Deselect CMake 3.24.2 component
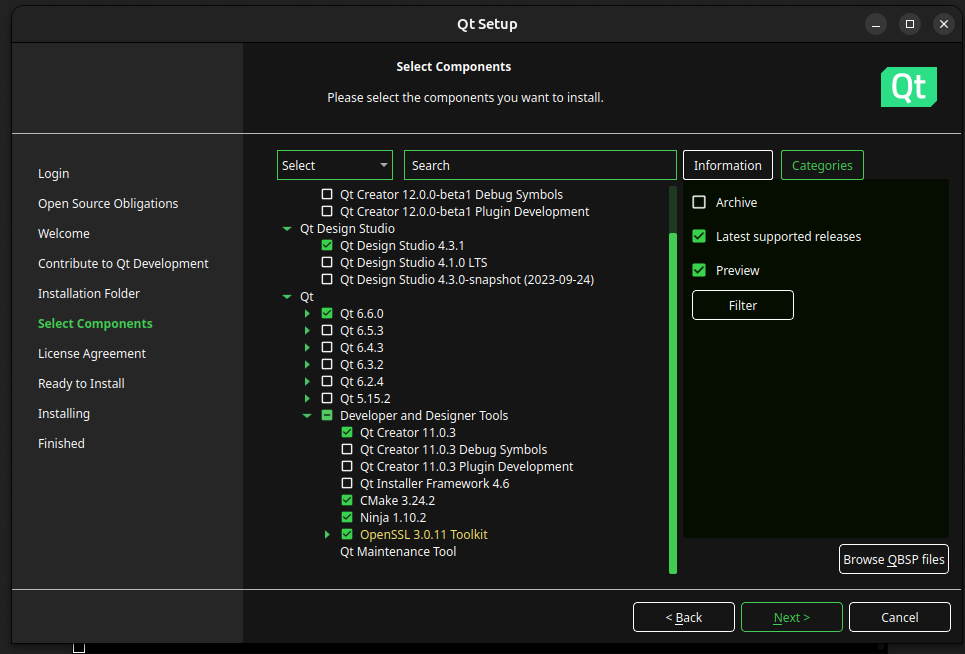The image size is (965, 654). click(x=347, y=501)
